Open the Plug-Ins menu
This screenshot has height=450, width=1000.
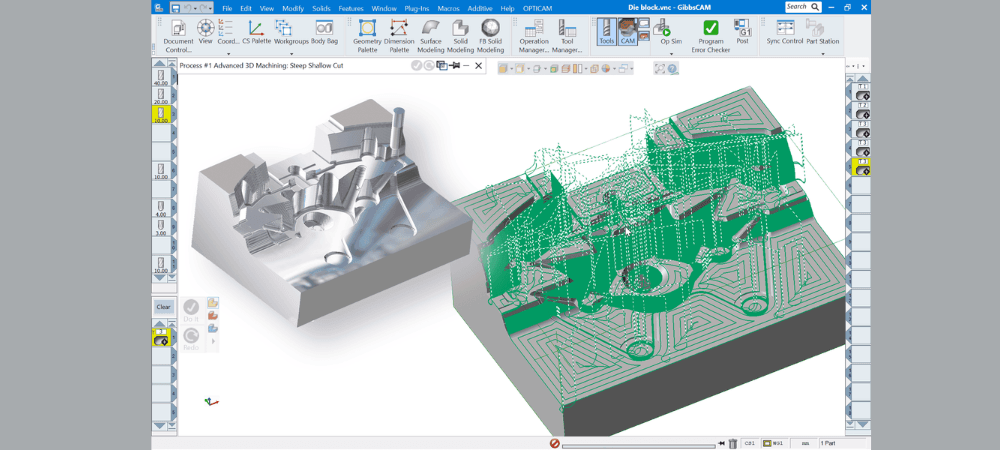[417, 8]
